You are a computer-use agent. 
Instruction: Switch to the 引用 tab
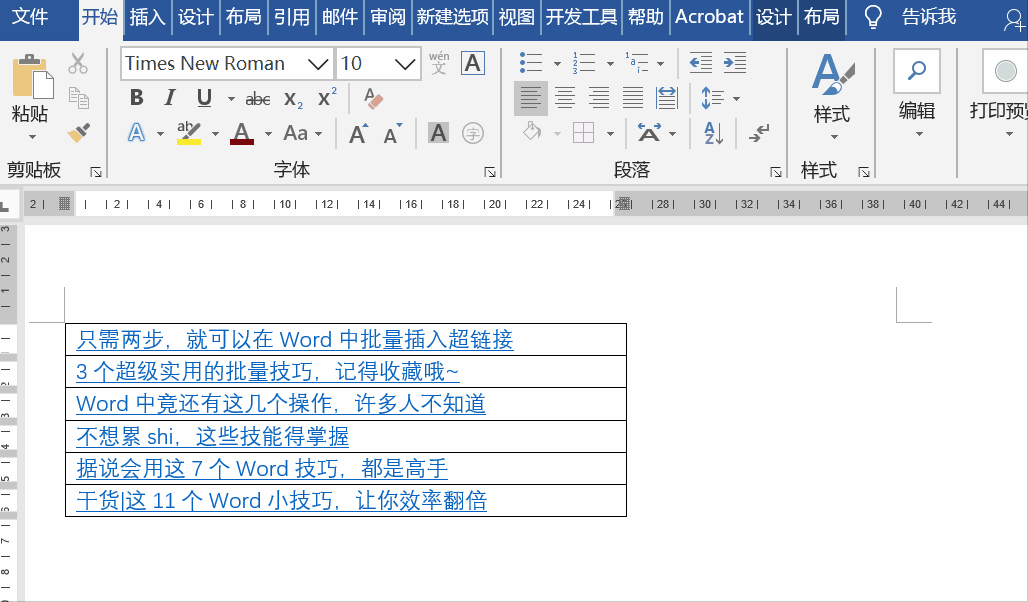tap(292, 16)
